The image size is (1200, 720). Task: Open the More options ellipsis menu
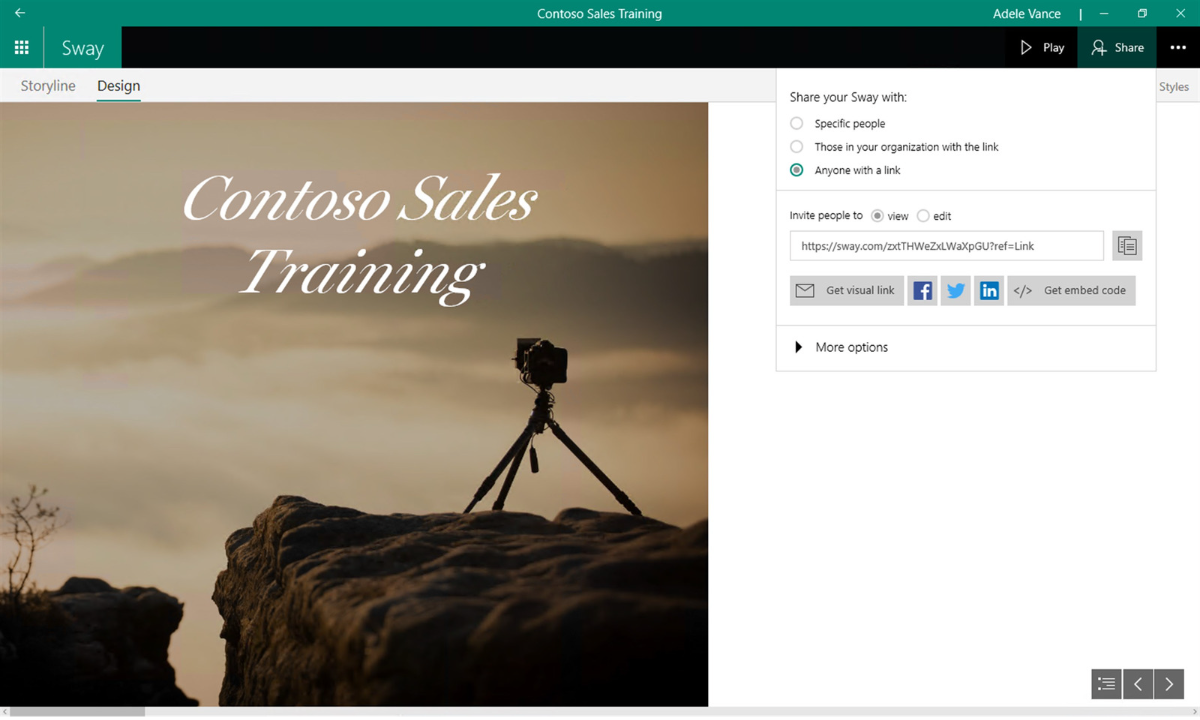pos(1178,47)
